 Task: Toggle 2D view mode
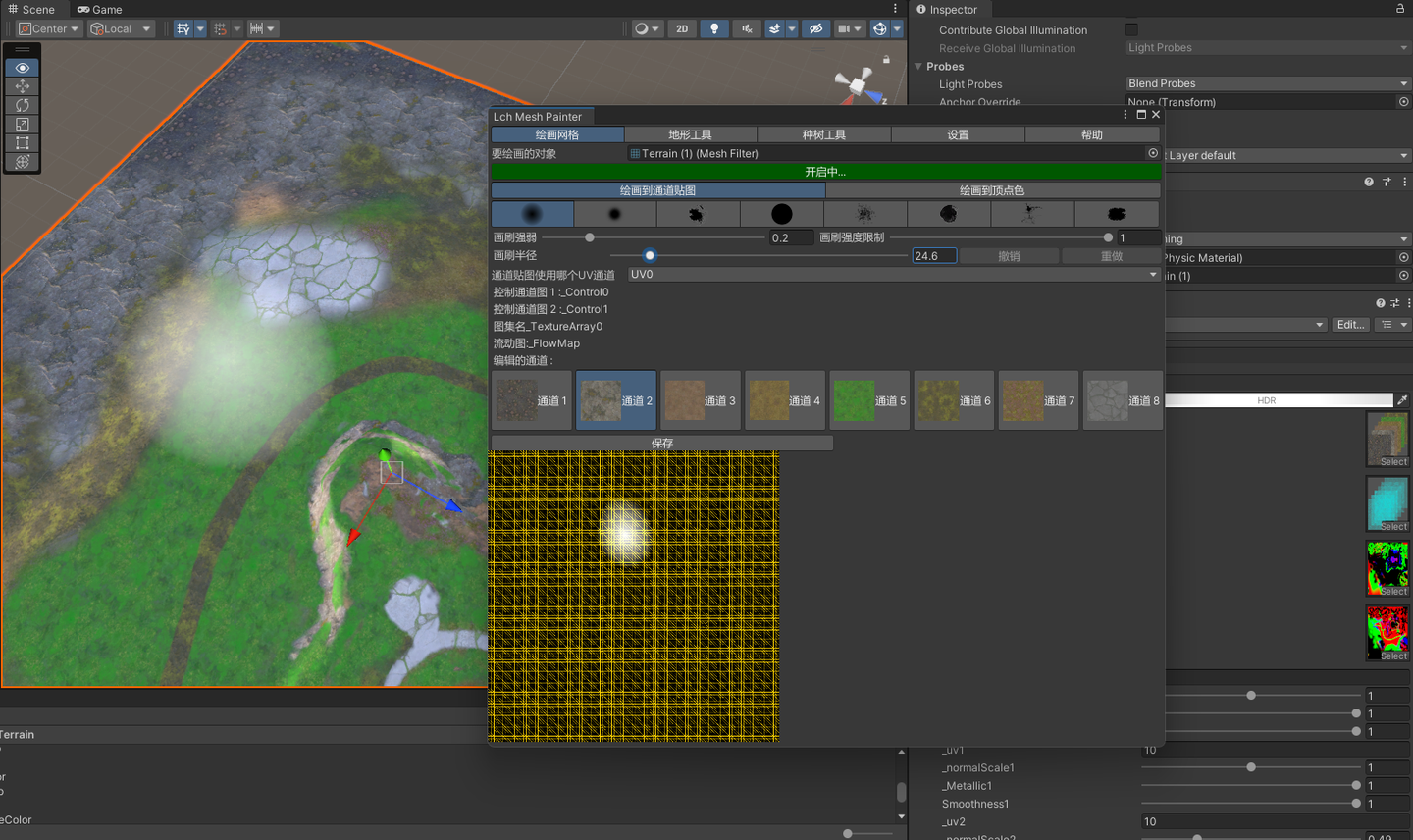(x=682, y=28)
